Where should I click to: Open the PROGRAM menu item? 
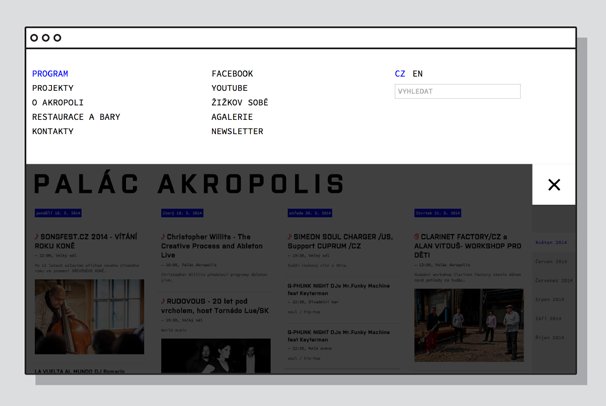point(50,74)
